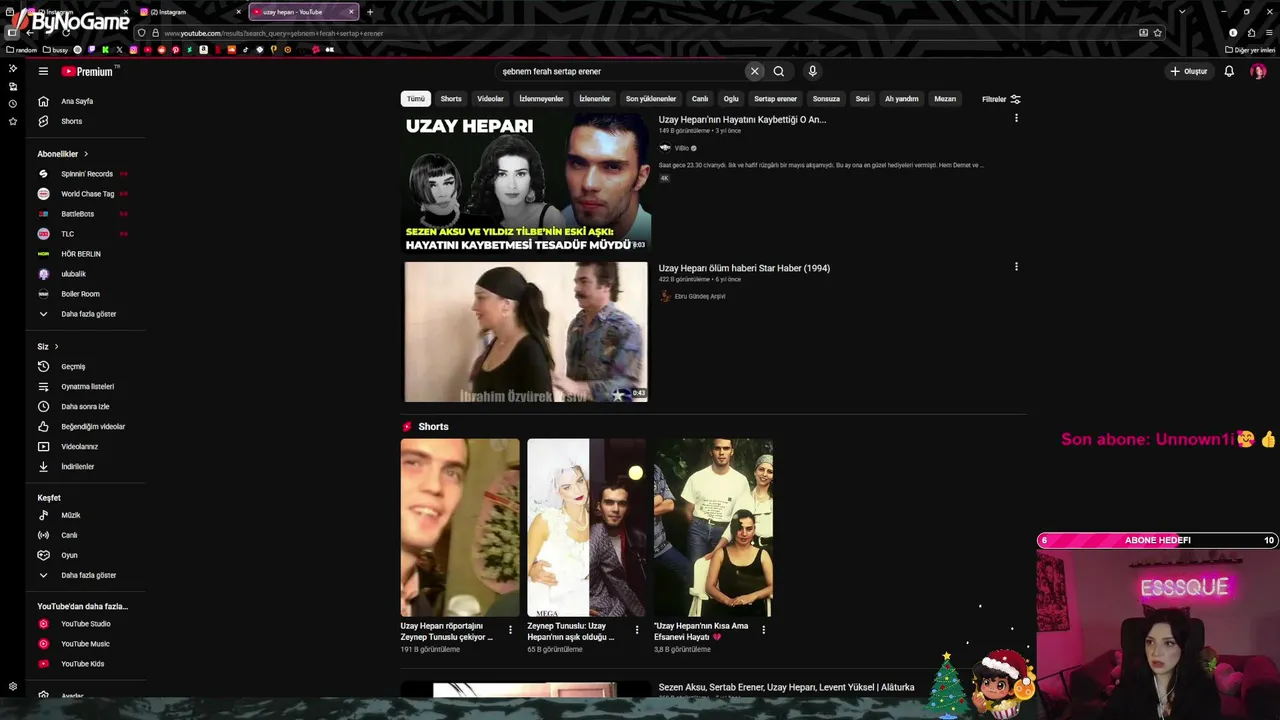Select the Ah yandım chip

click(901, 99)
